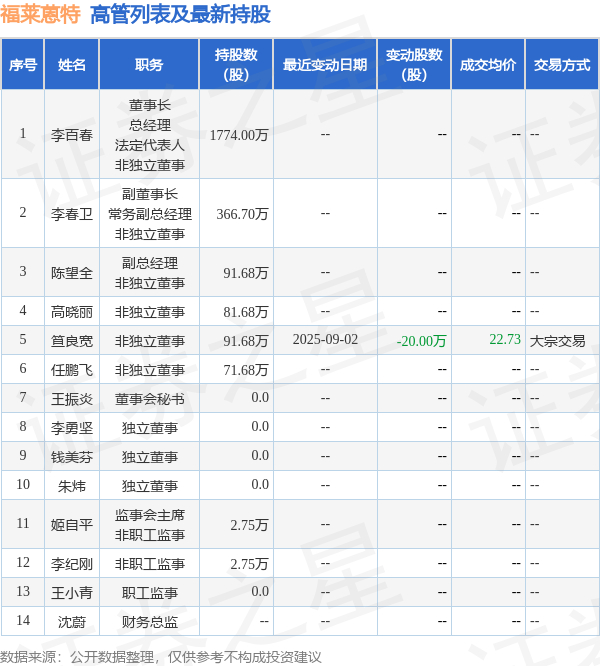Click the 法定代表人 position text
The width and height of the screenshot is (600, 666).
pos(149,145)
